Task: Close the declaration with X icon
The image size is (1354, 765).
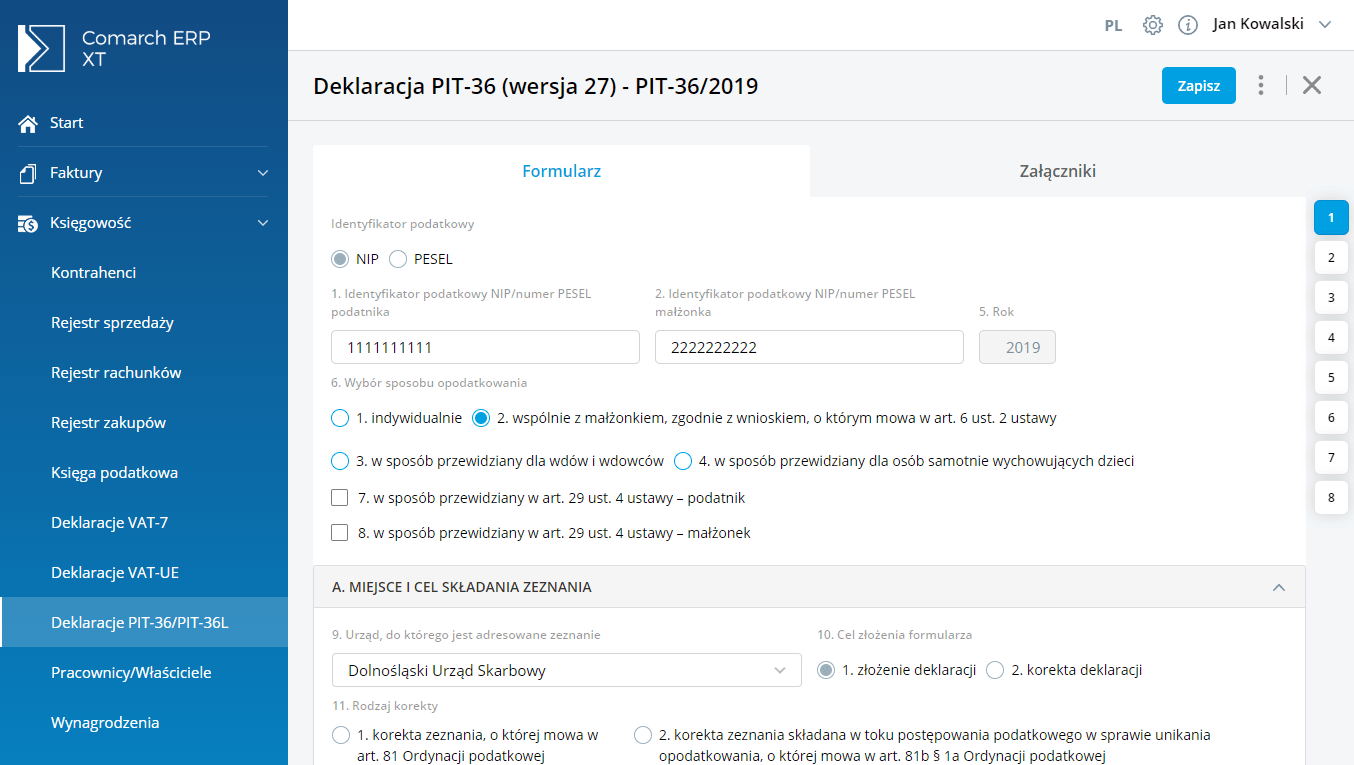Action: tap(1312, 85)
